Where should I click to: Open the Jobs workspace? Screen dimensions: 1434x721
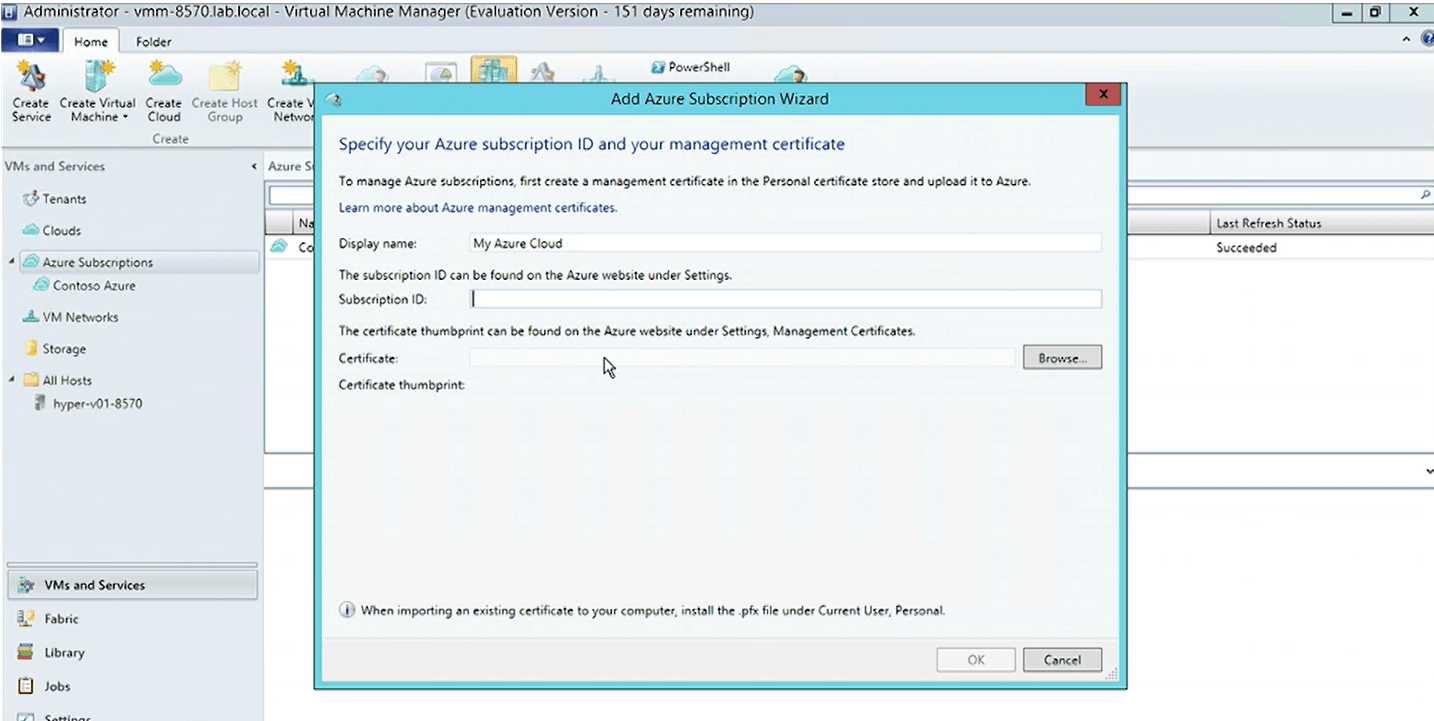pyautogui.click(x=57, y=687)
